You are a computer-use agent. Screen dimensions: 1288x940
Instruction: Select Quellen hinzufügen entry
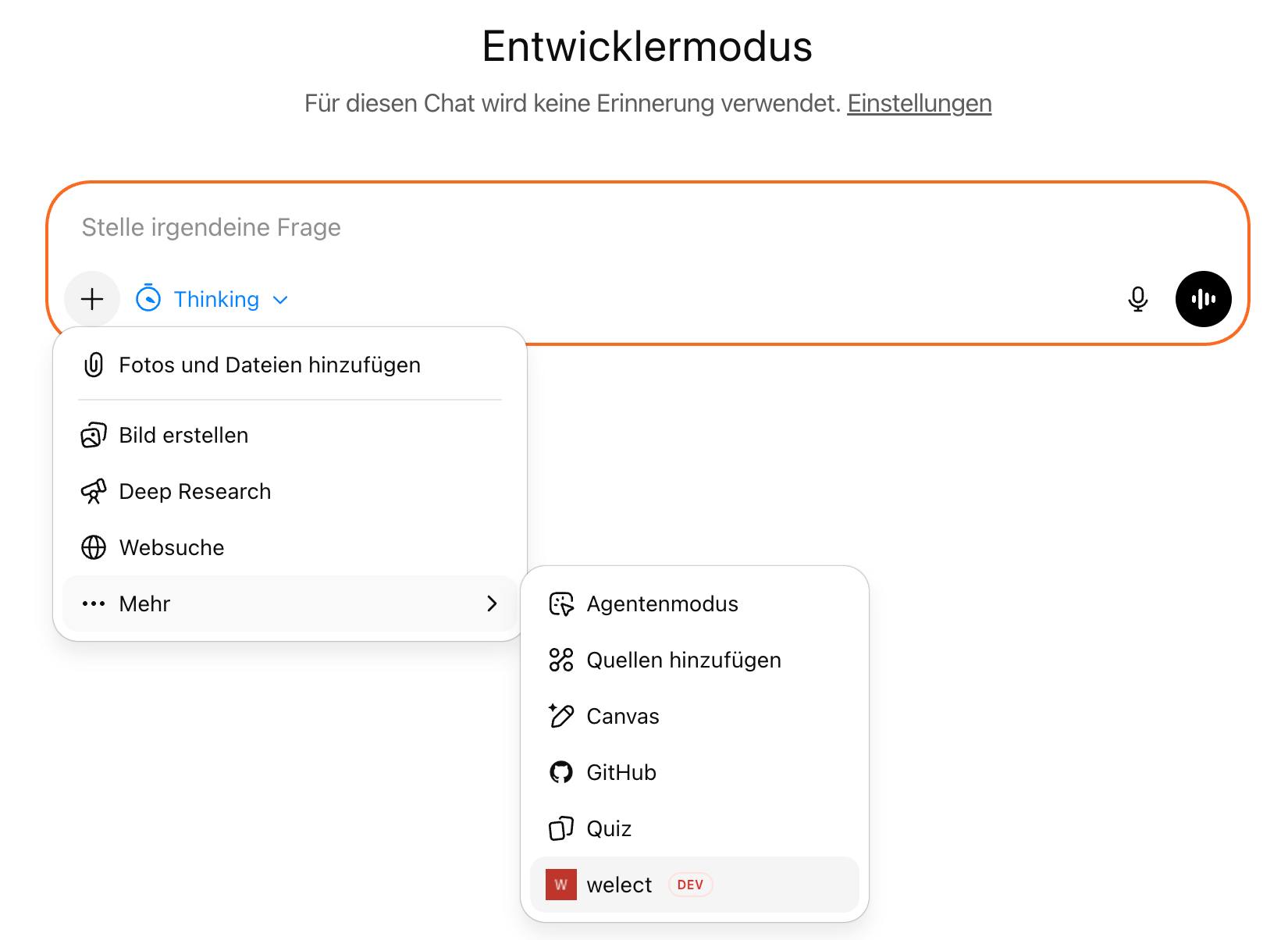coord(683,660)
